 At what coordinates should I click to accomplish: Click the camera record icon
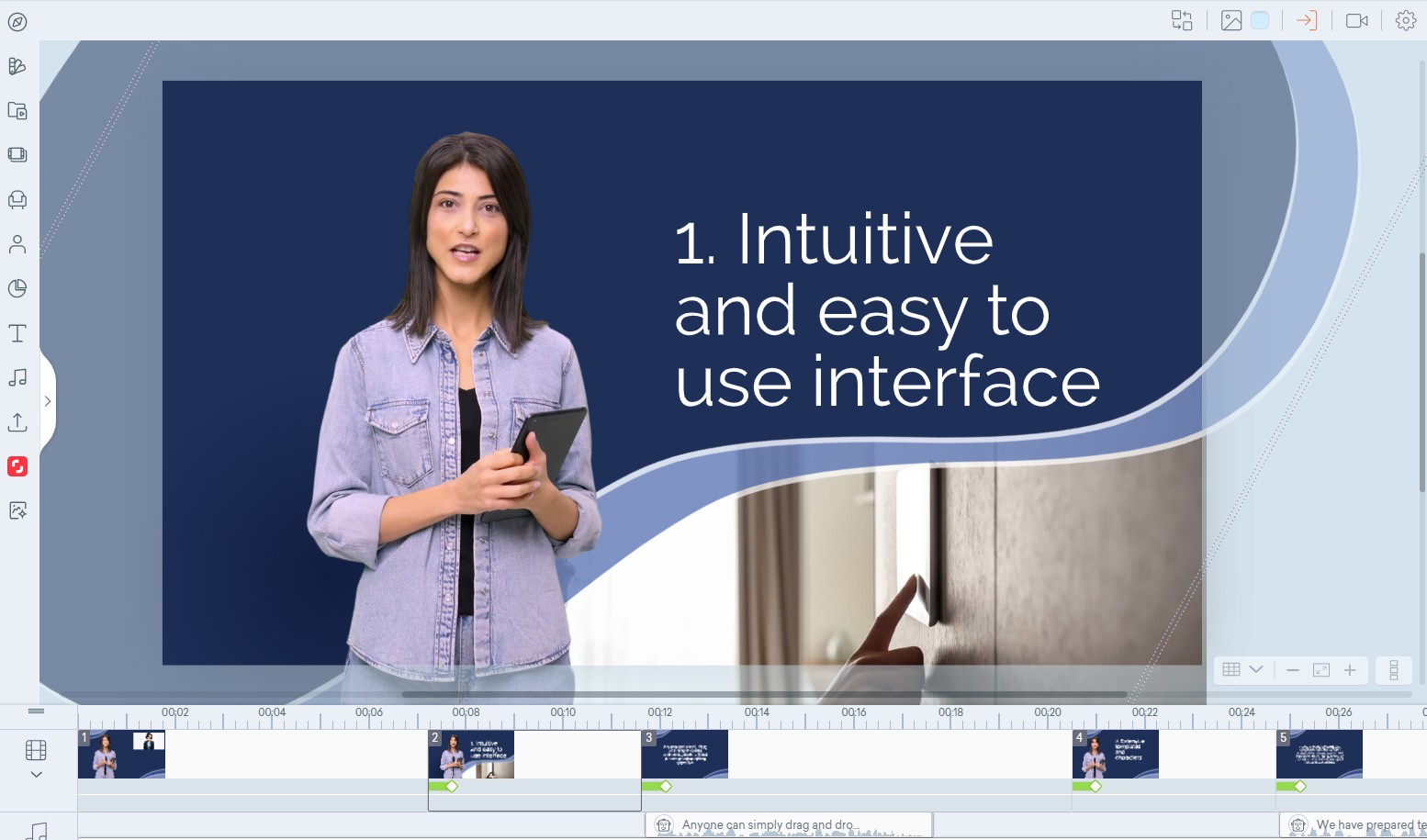point(1356,20)
